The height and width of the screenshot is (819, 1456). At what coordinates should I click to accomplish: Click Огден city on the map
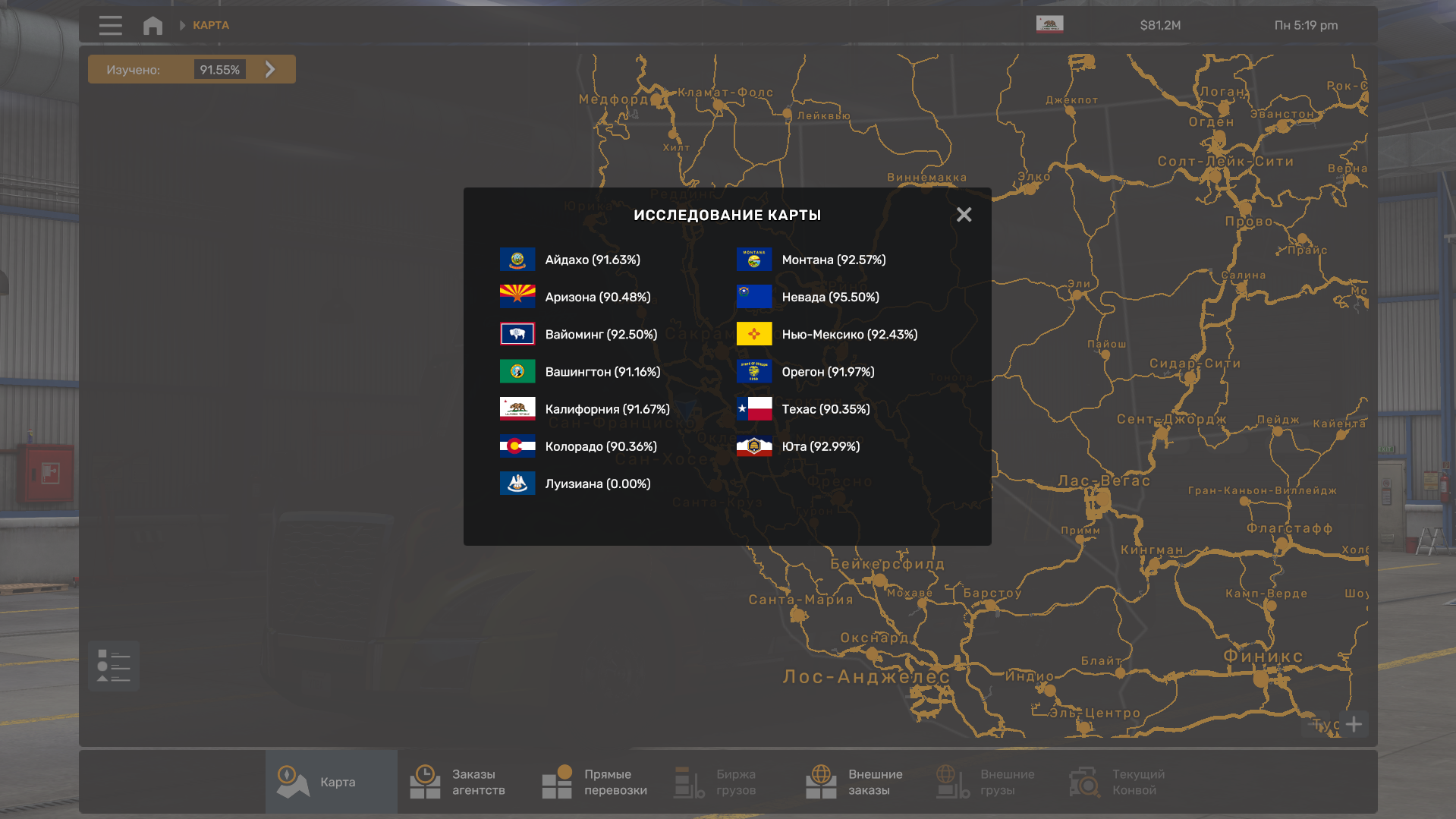click(1212, 122)
